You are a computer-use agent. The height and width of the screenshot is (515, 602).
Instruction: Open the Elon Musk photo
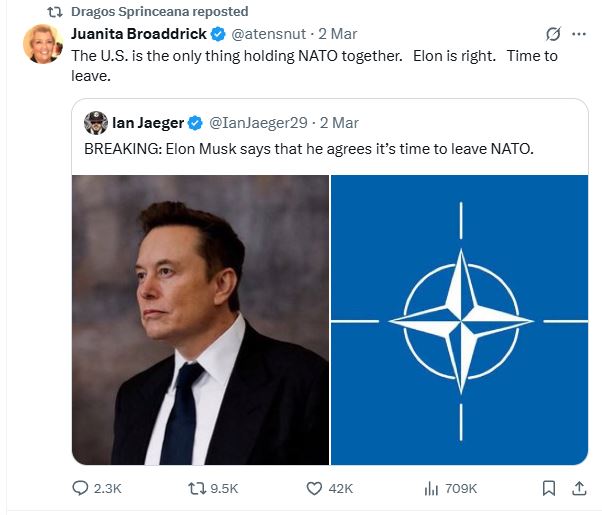[200, 320]
